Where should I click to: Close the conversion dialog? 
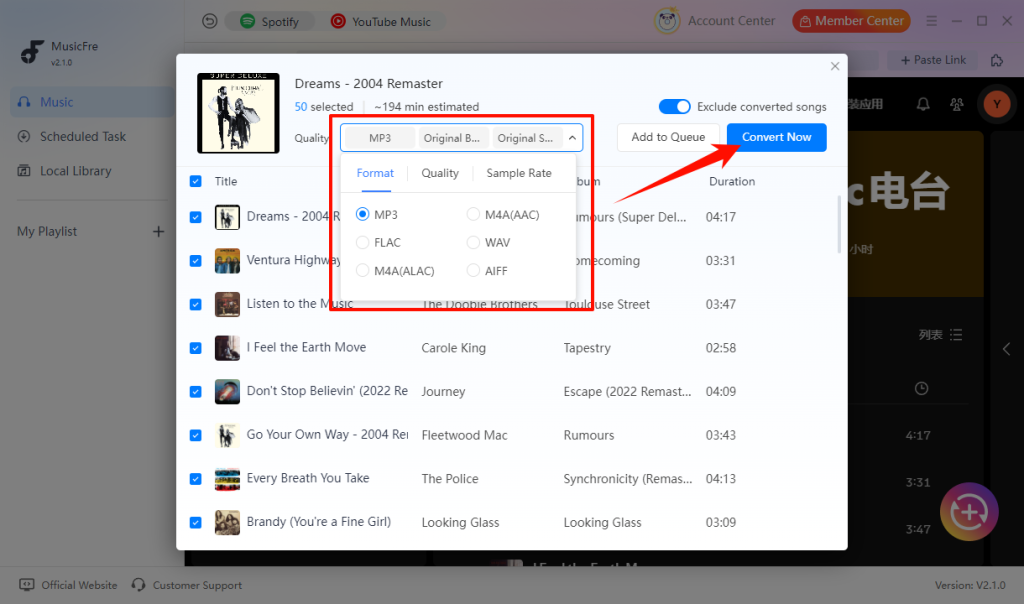835,66
